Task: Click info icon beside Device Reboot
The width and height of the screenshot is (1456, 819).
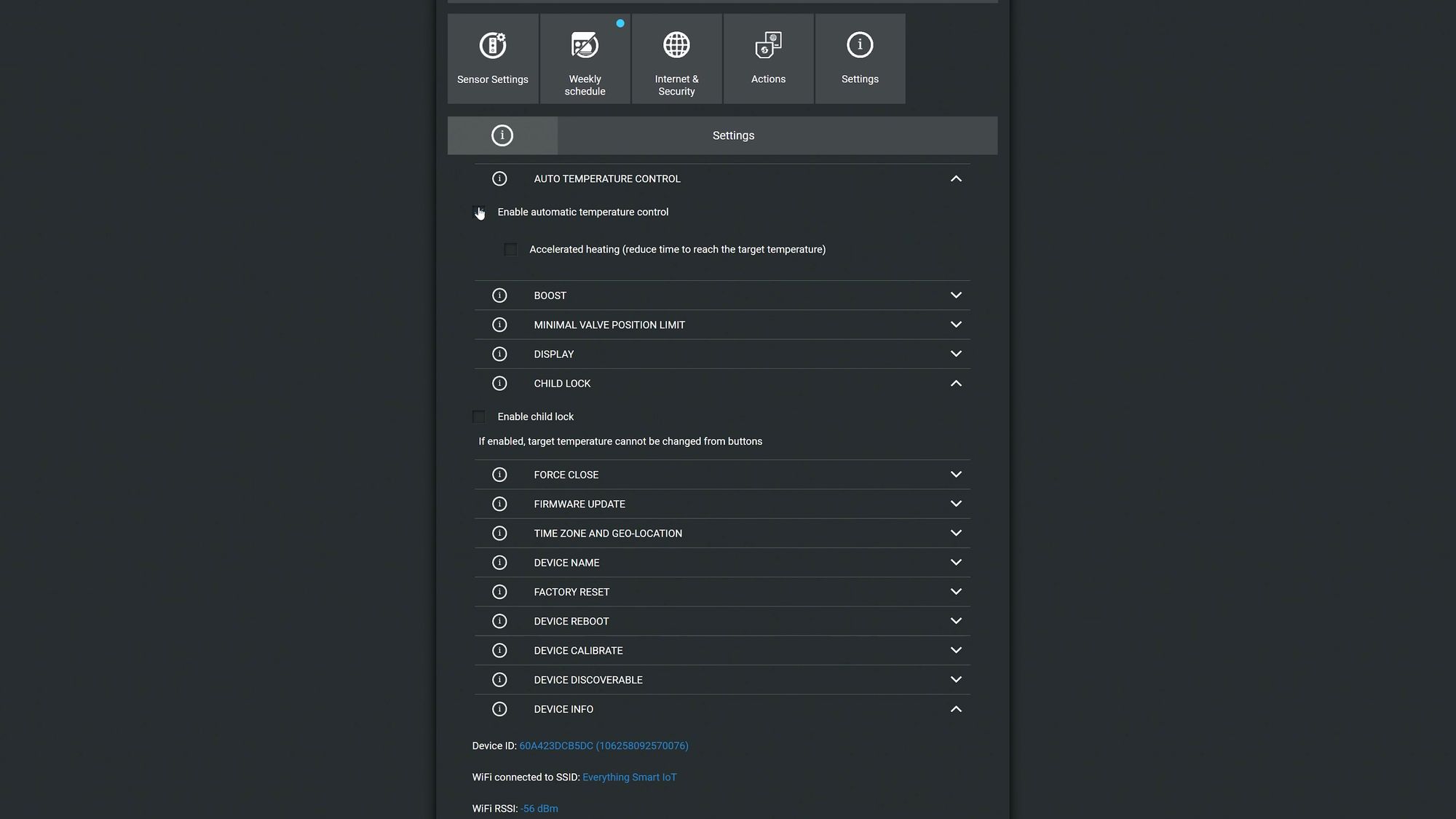Action: [499, 621]
